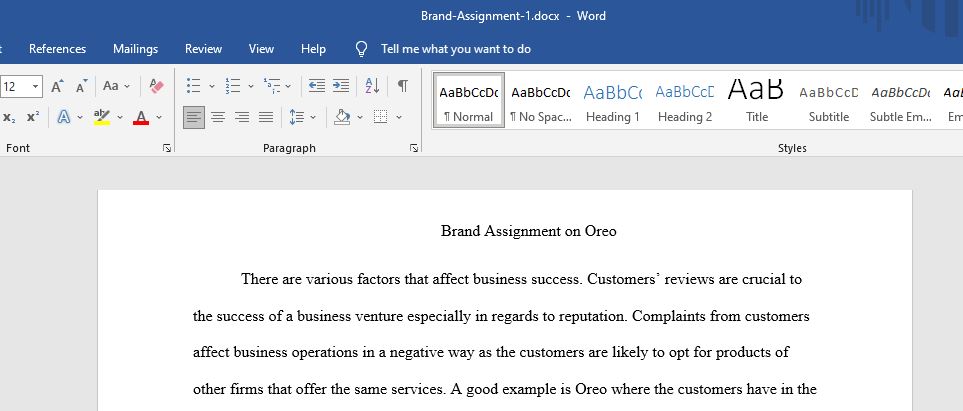Apply the Subtitle style

(x=828, y=101)
